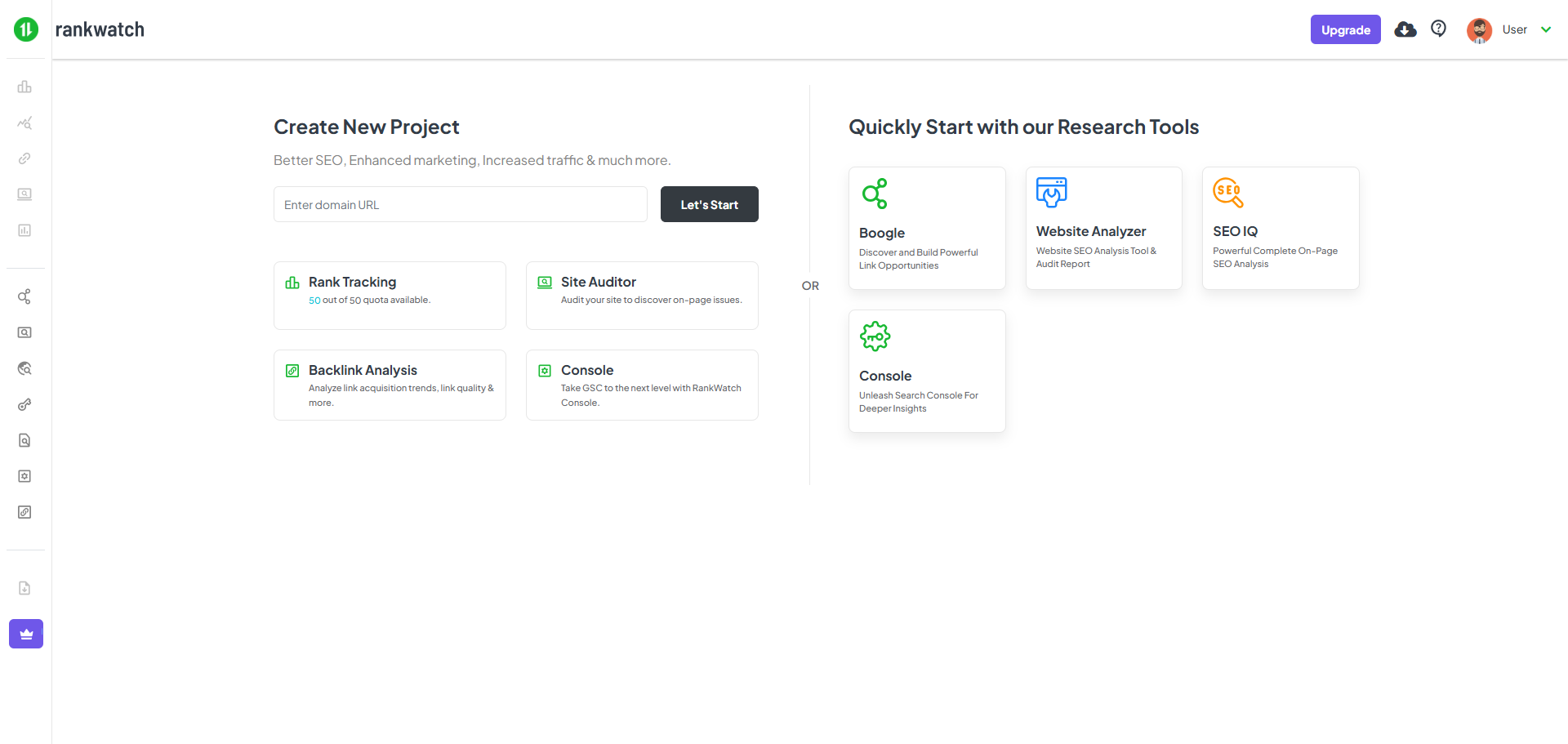Expand the User account dropdown arrow

(x=1545, y=29)
